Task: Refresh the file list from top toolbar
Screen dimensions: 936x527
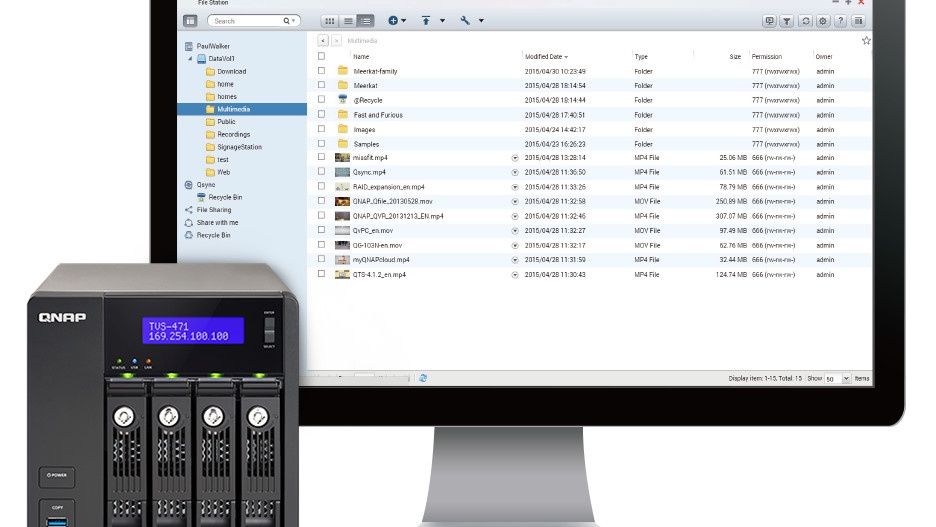Action: pyautogui.click(x=805, y=21)
